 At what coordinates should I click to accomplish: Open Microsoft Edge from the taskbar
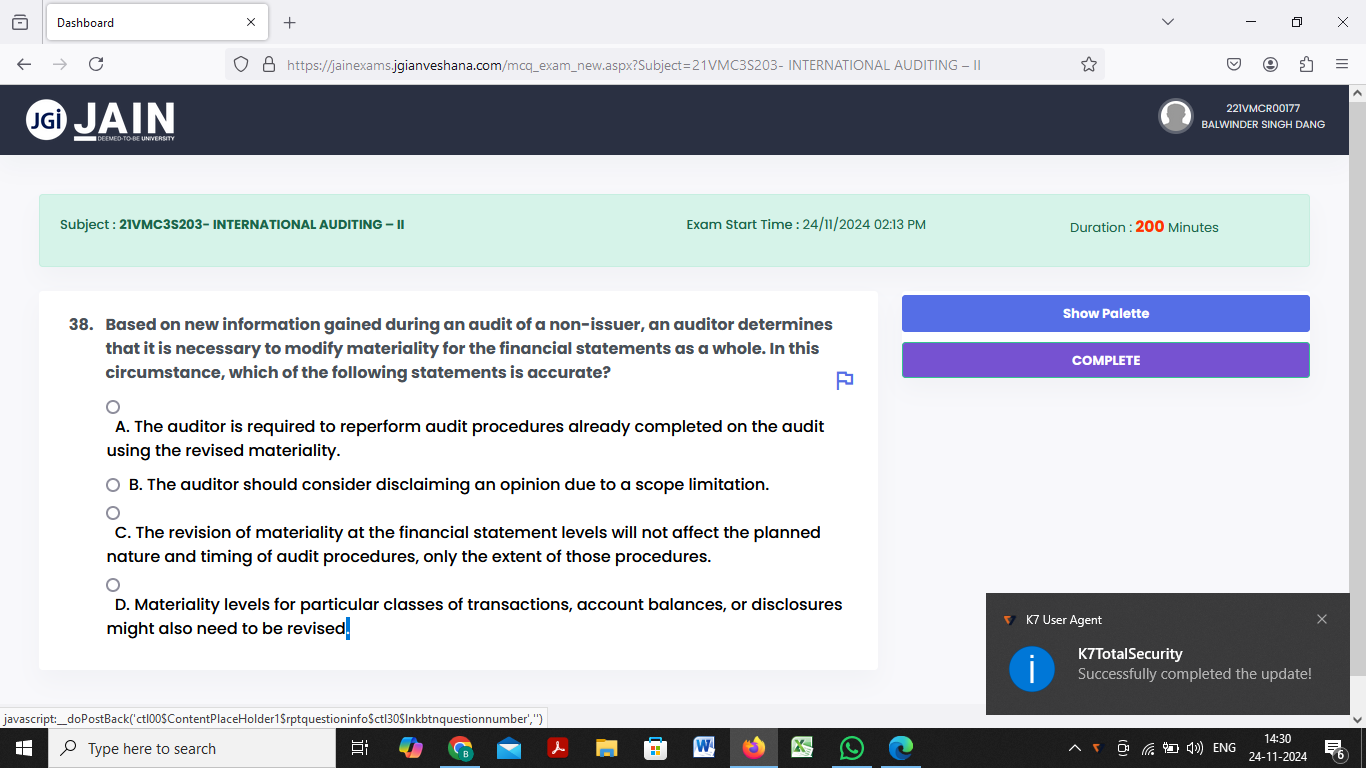pyautogui.click(x=901, y=748)
